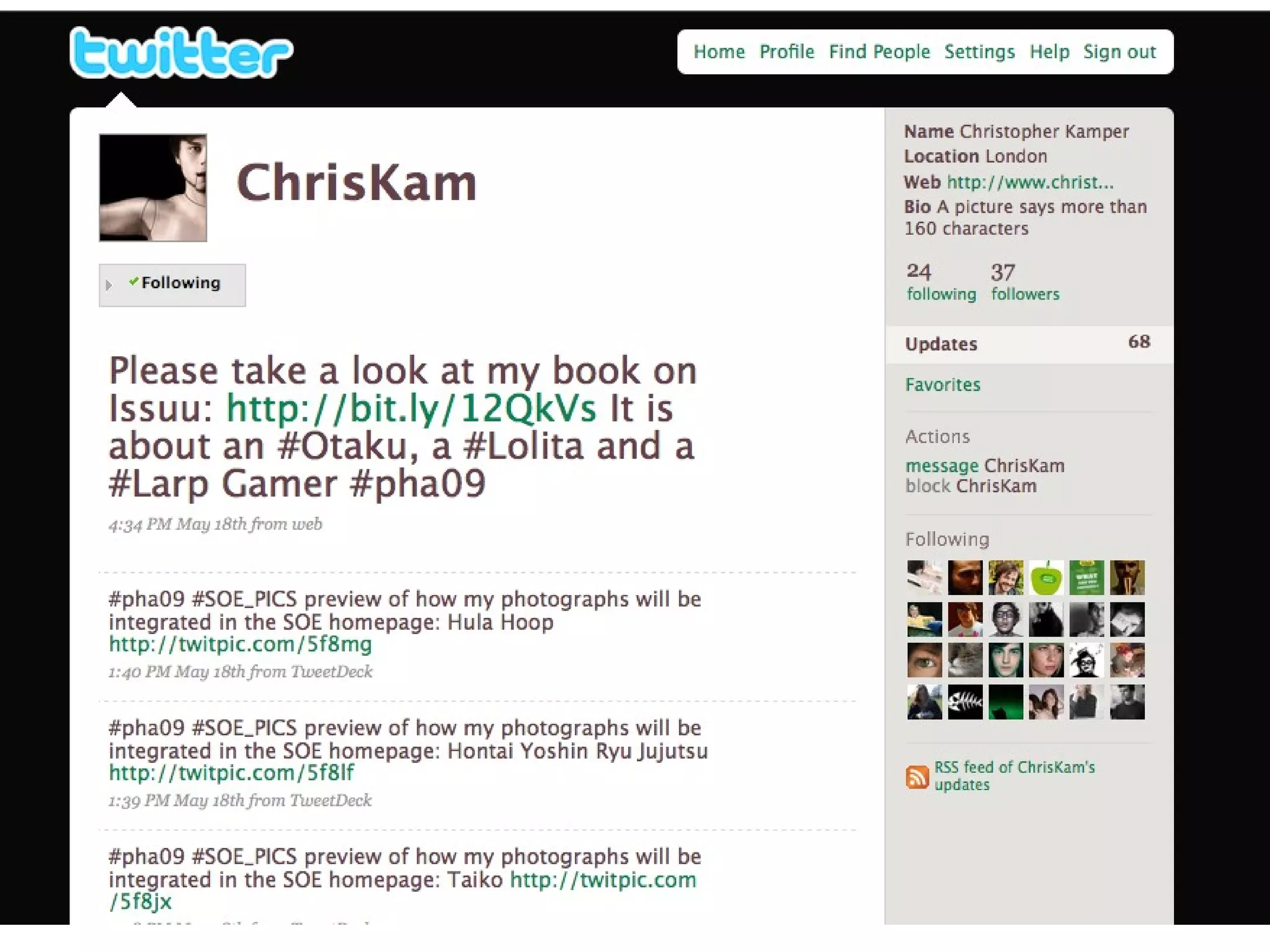The height and width of the screenshot is (952, 1270).
Task: Click the Twitter logo
Action: tap(181, 53)
